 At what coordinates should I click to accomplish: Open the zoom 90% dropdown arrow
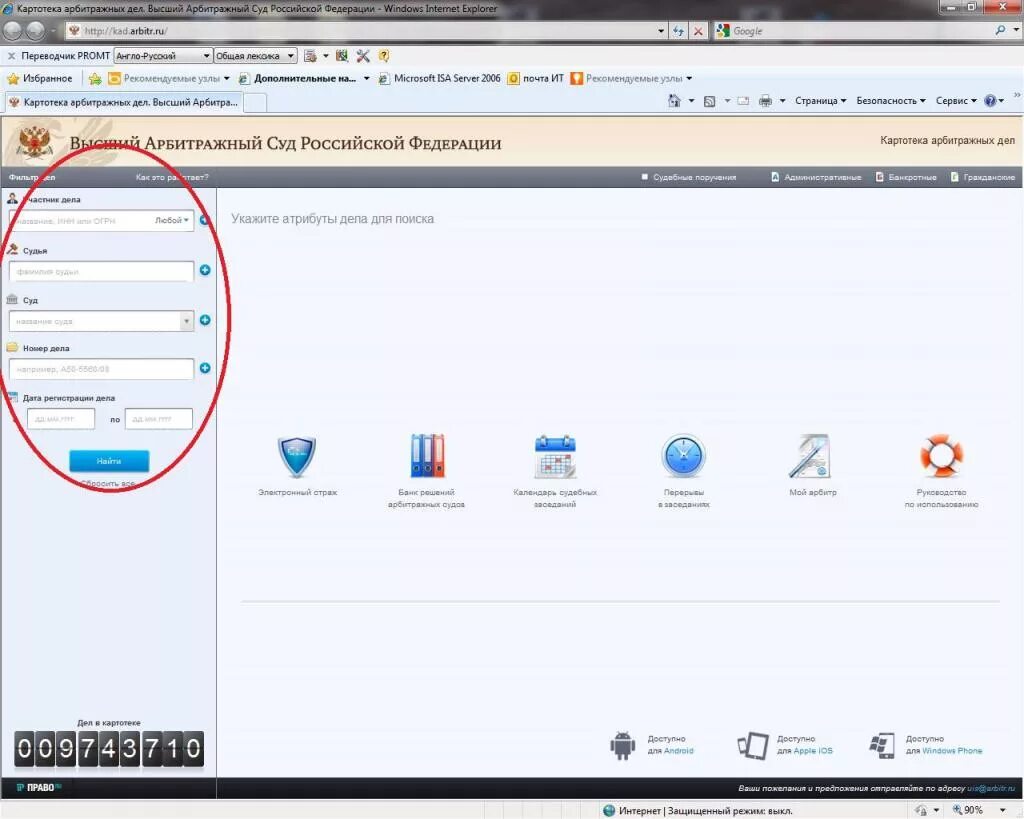pos(1003,811)
